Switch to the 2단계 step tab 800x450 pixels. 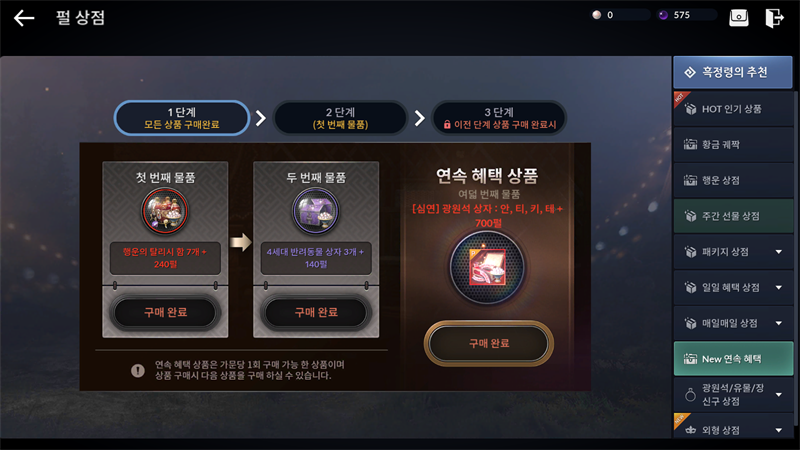tap(340, 118)
